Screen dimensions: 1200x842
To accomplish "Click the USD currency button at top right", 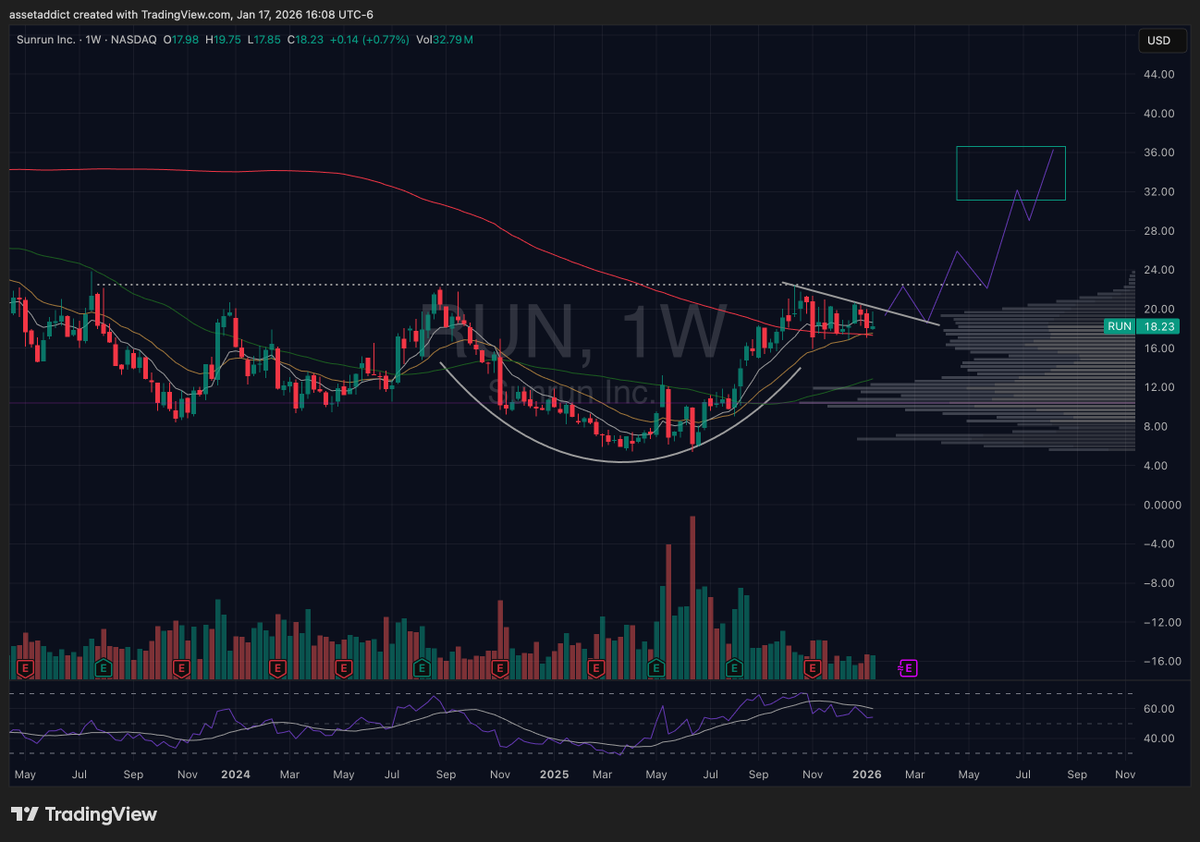I will tap(1162, 41).
